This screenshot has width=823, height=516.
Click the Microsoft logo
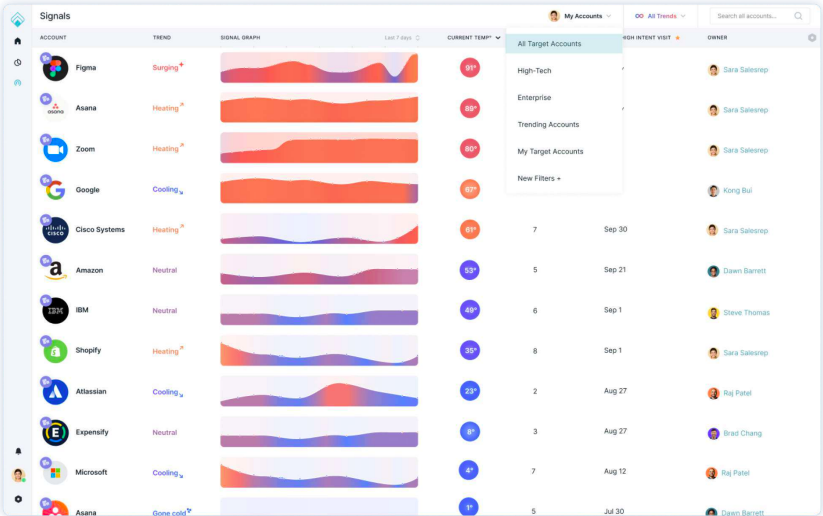click(x=56, y=473)
